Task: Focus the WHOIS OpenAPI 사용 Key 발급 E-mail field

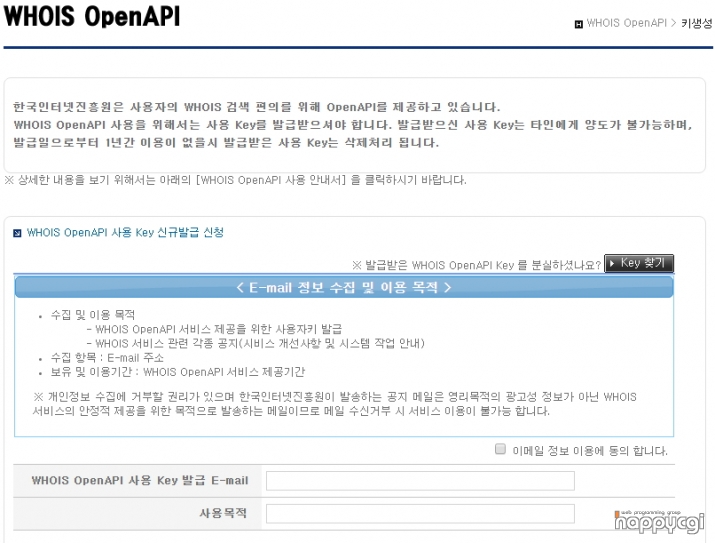Action: click(420, 481)
